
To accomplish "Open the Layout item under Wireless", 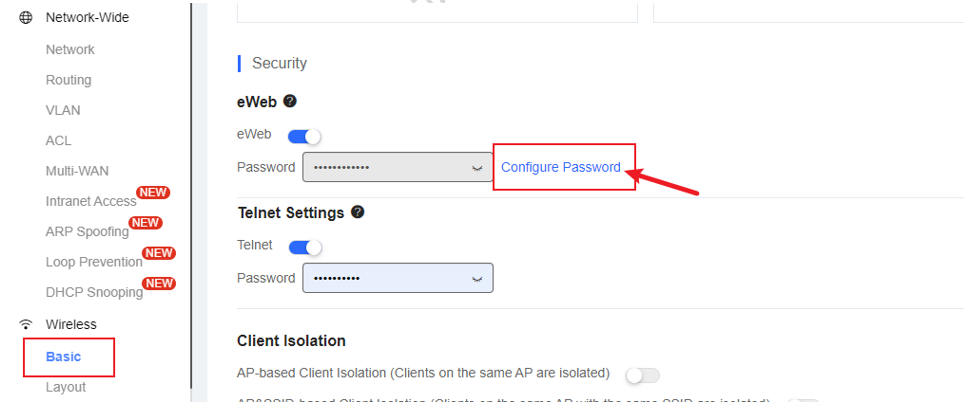I will (66, 387).
